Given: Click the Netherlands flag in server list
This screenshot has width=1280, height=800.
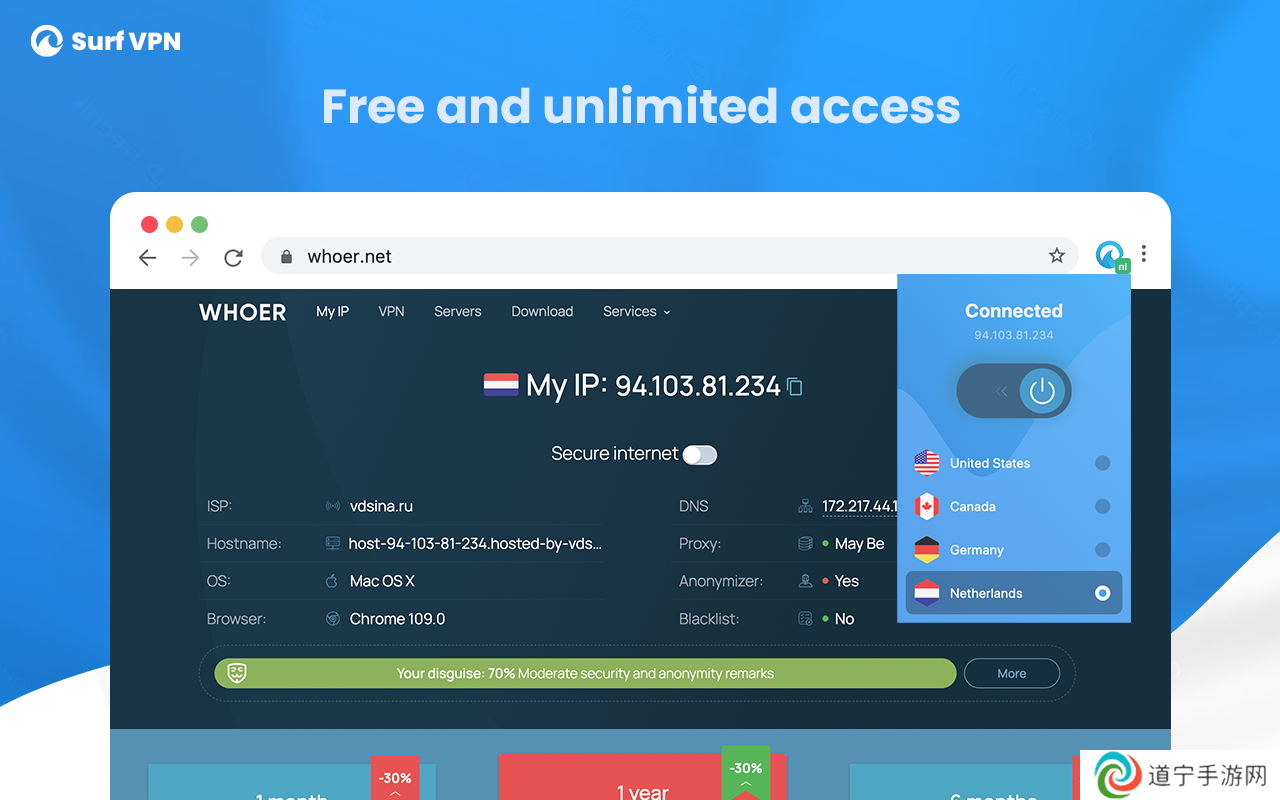Looking at the screenshot, I should tap(927, 593).
